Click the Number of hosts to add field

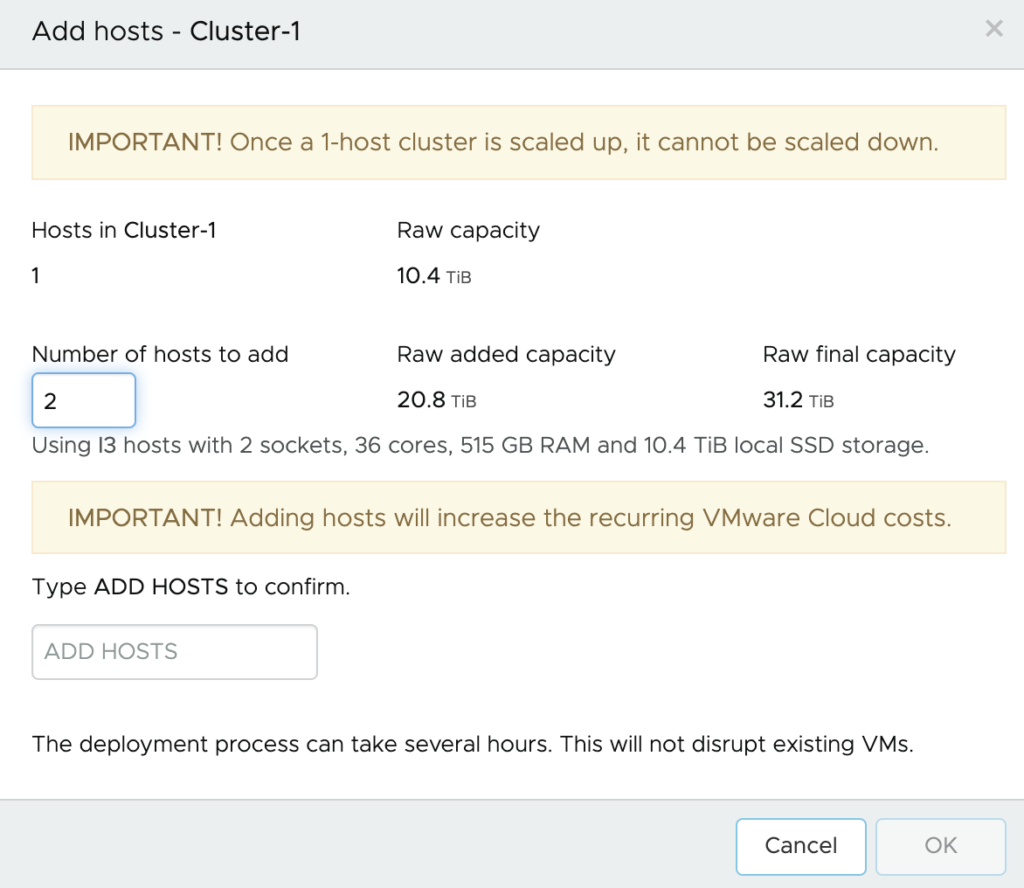(84, 400)
